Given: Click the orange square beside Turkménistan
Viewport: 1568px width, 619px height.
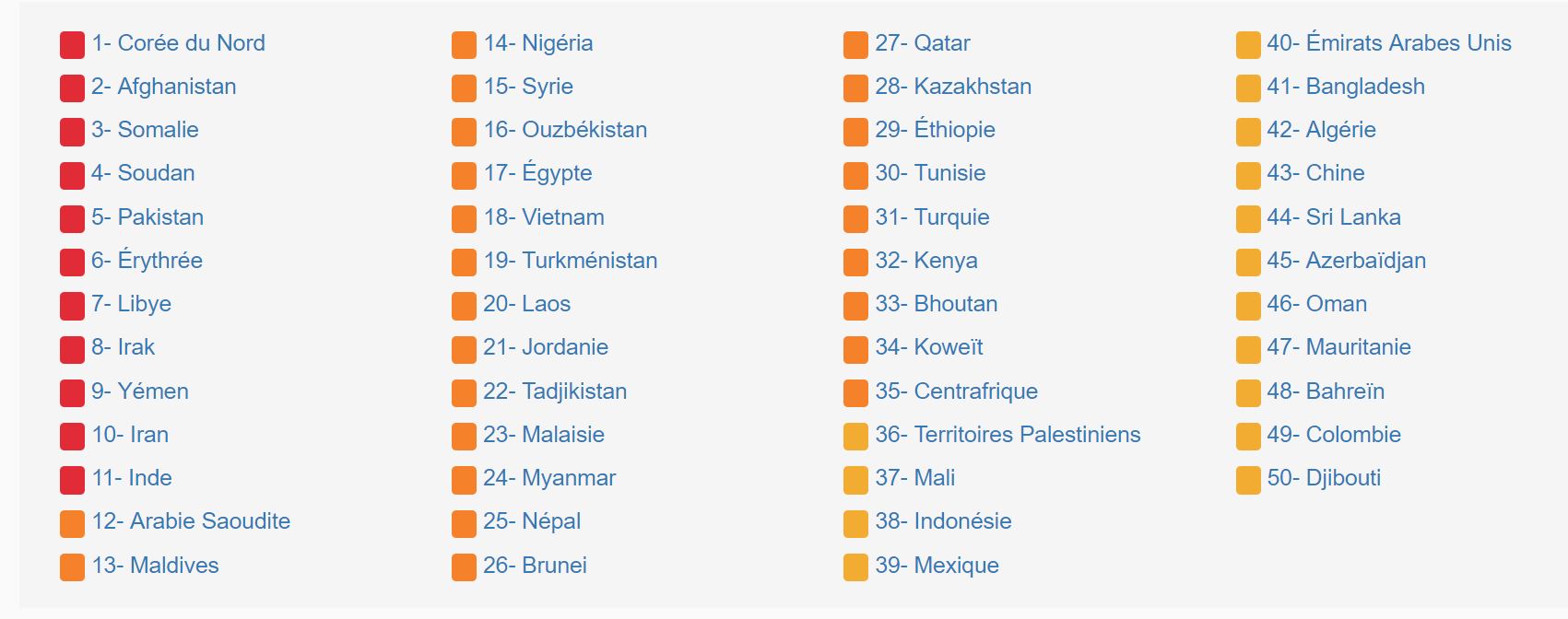Looking at the screenshot, I should [464, 263].
